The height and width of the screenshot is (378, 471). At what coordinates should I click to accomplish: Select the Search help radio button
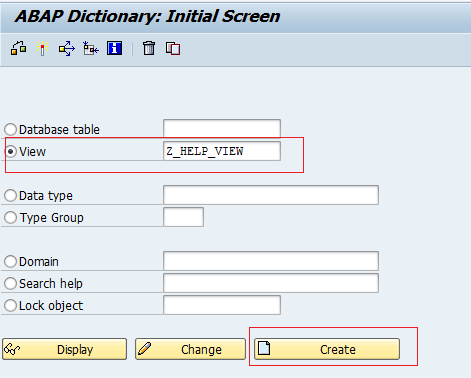click(10, 283)
